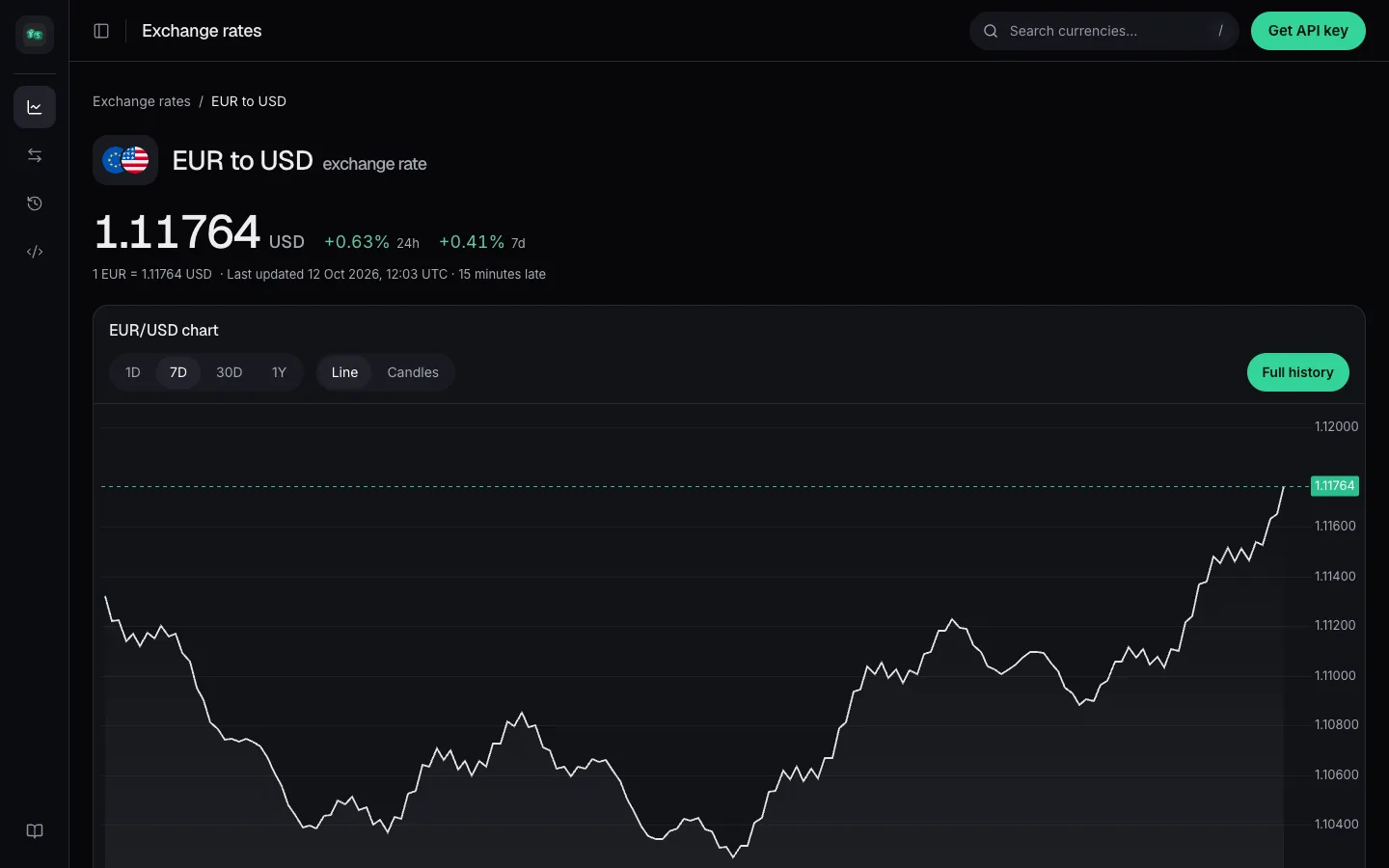Click the large 1.11764 rate value

[177, 232]
